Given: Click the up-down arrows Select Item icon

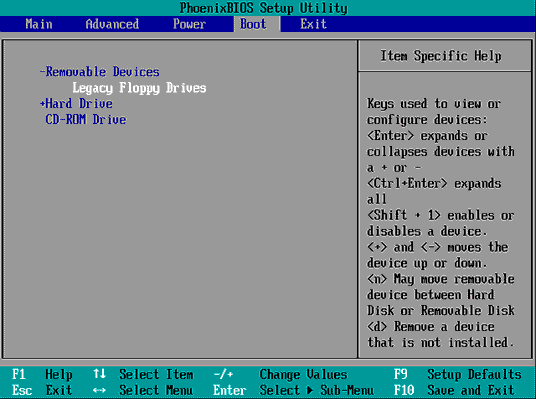Looking at the screenshot, I should pos(99,374).
